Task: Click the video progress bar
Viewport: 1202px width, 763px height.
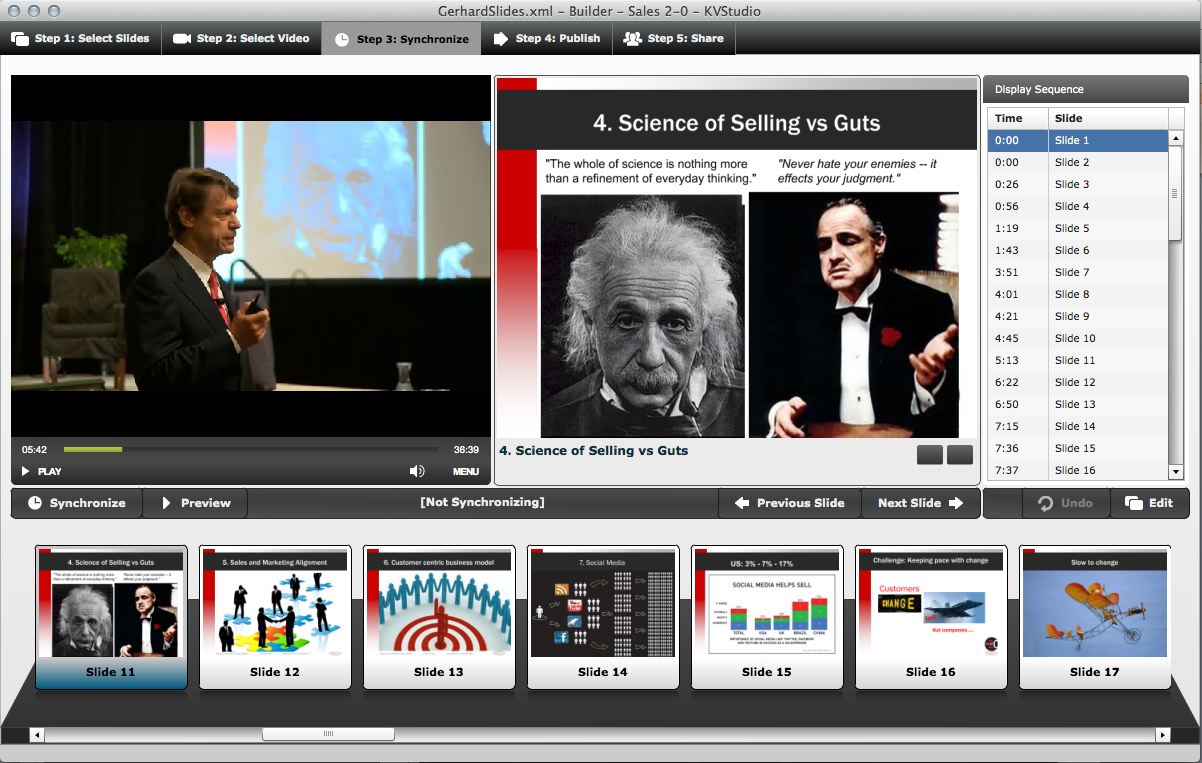Action: [x=250, y=449]
